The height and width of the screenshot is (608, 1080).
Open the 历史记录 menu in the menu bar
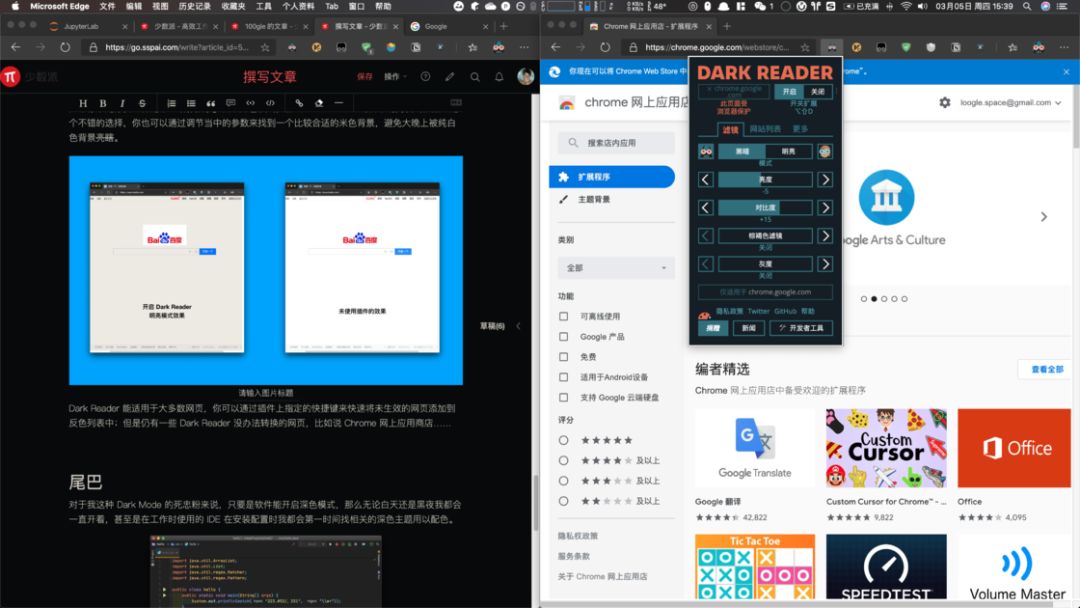coord(195,6)
